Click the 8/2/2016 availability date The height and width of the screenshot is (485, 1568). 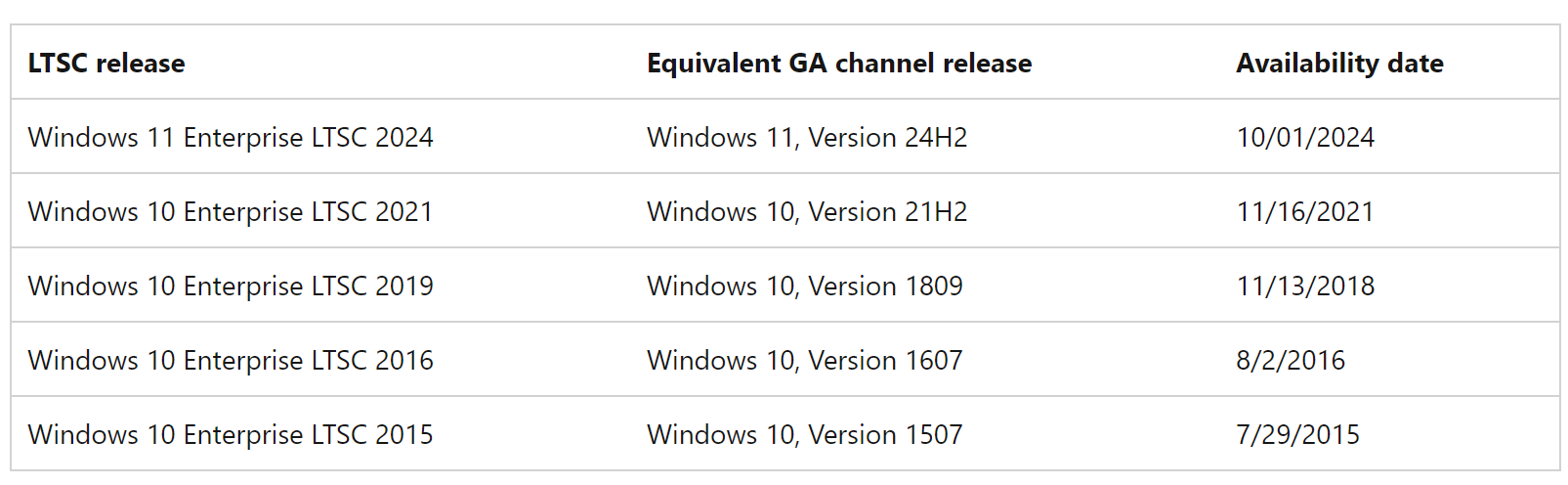coord(1291,361)
